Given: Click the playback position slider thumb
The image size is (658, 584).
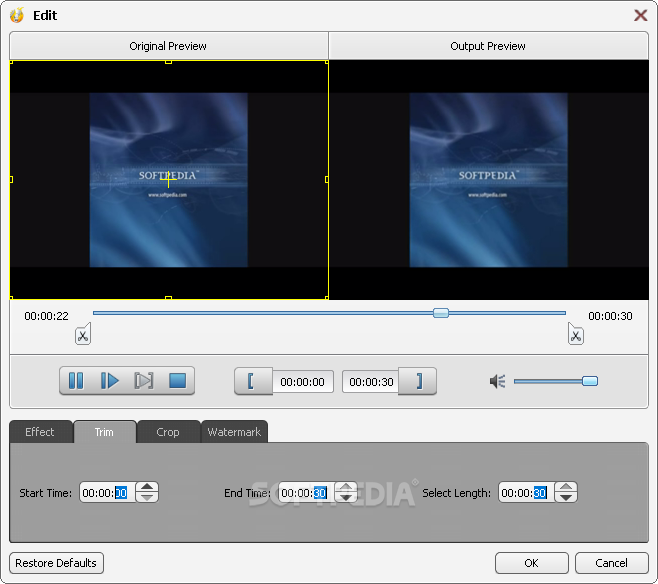Looking at the screenshot, I should (441, 313).
